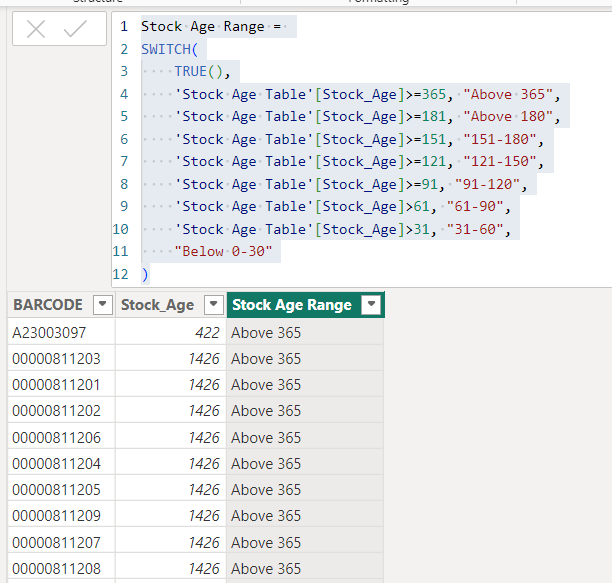Click TRUE() on formula line 3

point(199,71)
